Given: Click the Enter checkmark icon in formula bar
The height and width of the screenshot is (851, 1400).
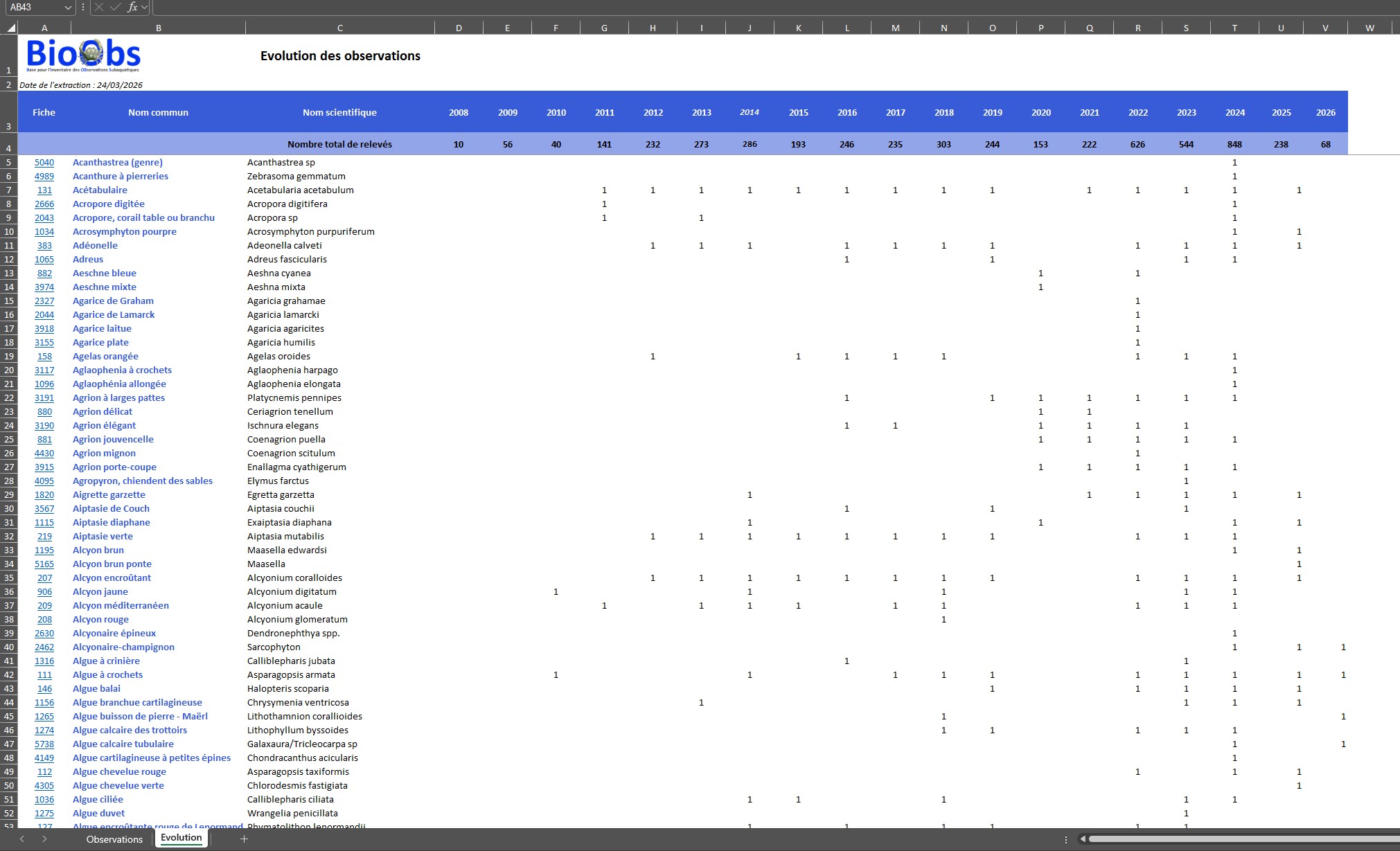Looking at the screenshot, I should tap(116, 7).
